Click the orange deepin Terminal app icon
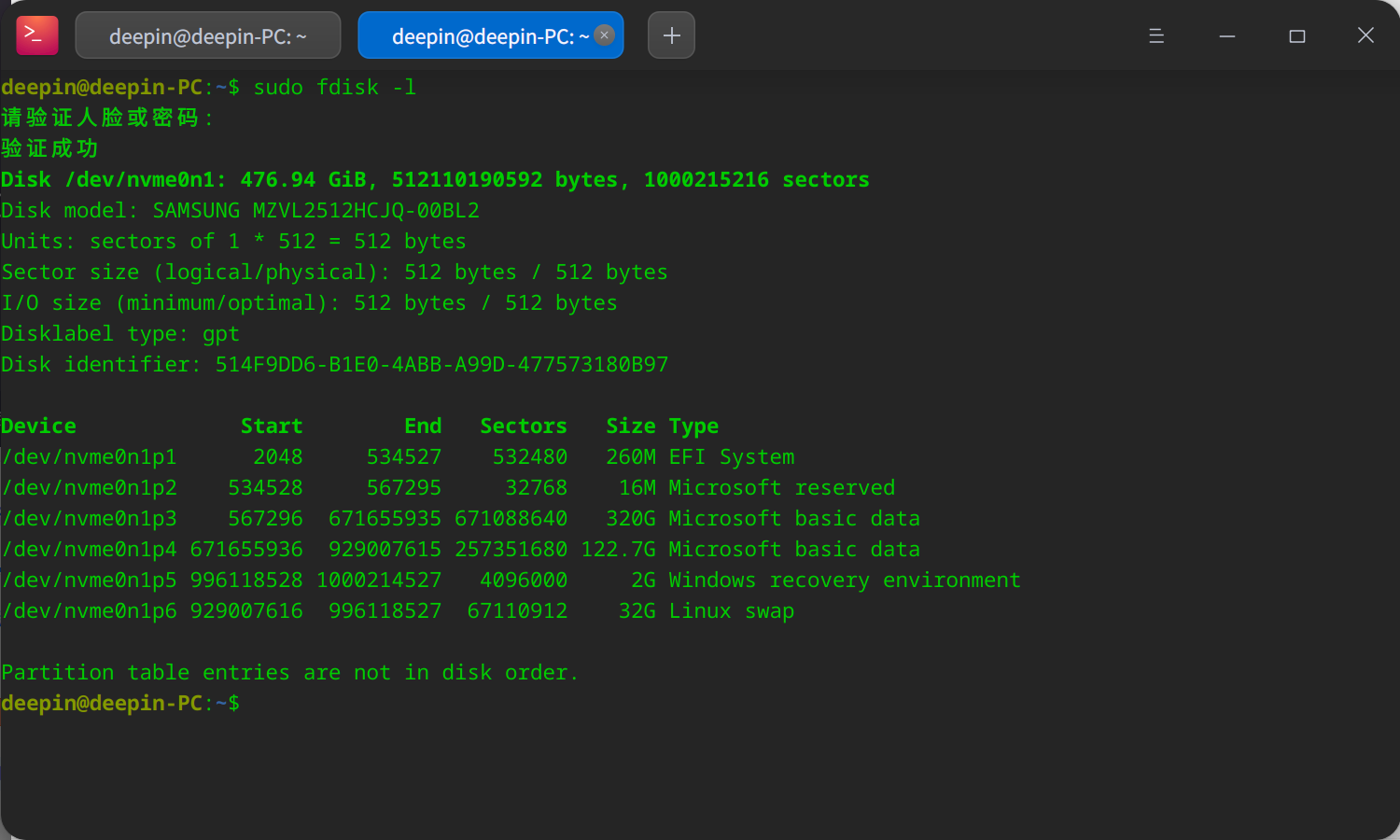This screenshot has height=840, width=1400. pyautogui.click(x=36, y=34)
